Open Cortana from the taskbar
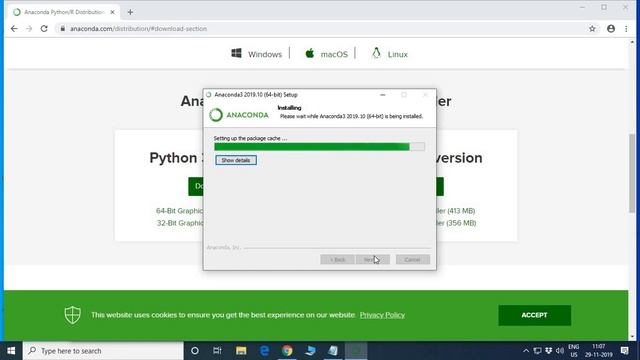640x360 pixels. (x=195, y=351)
